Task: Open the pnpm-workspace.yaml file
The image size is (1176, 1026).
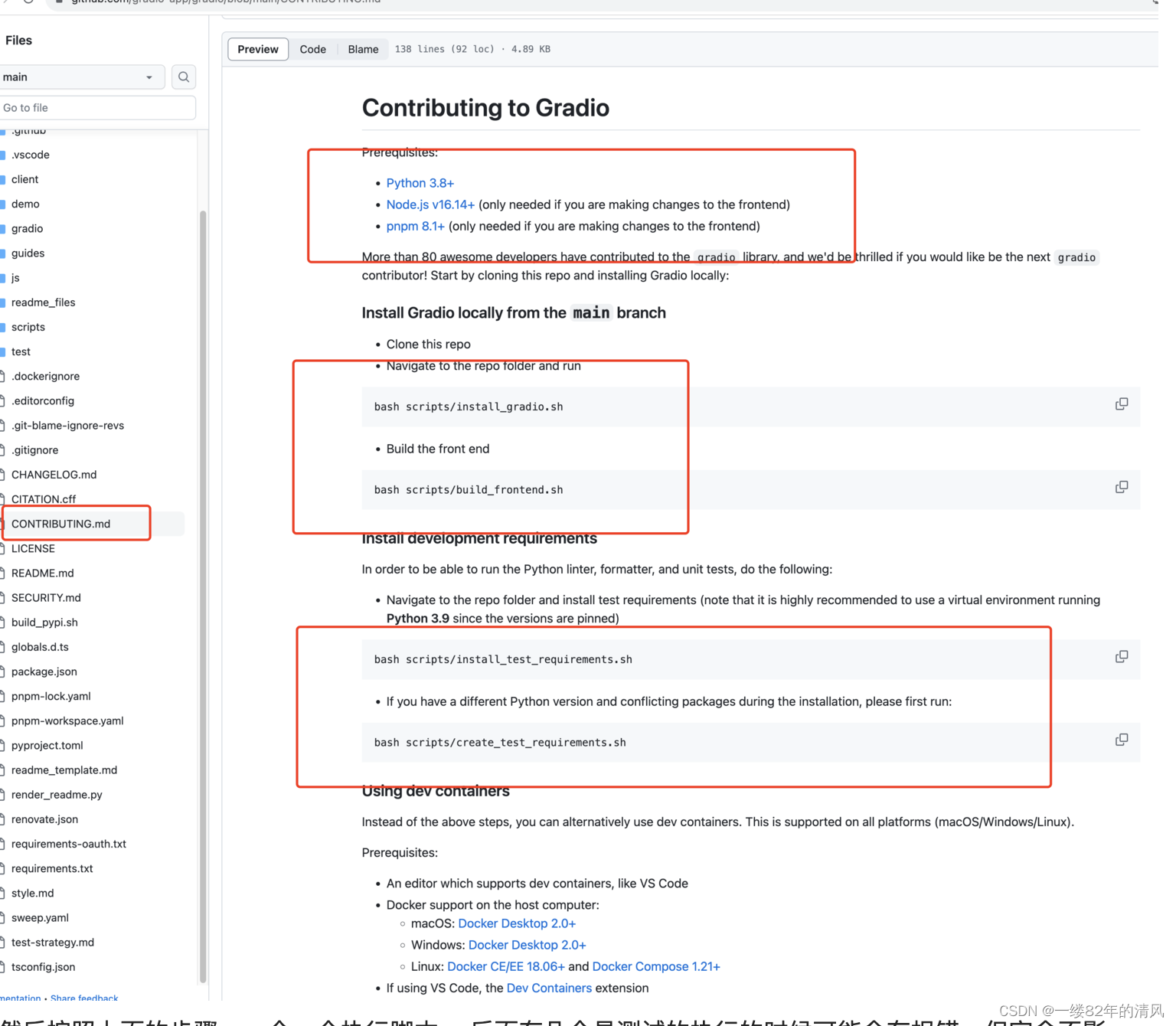Action: [67, 720]
